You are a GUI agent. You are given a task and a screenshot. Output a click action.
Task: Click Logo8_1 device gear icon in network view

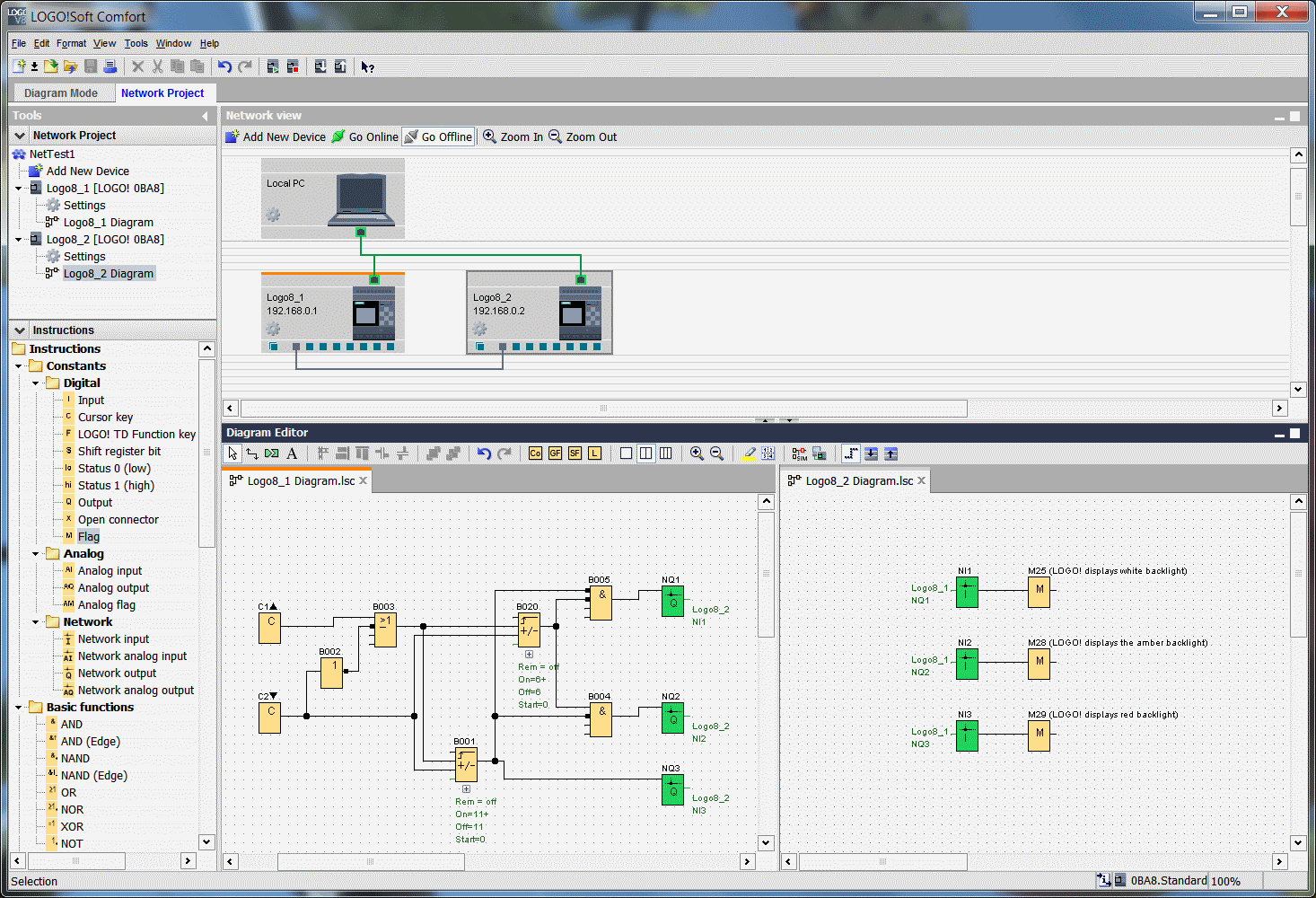[273, 329]
